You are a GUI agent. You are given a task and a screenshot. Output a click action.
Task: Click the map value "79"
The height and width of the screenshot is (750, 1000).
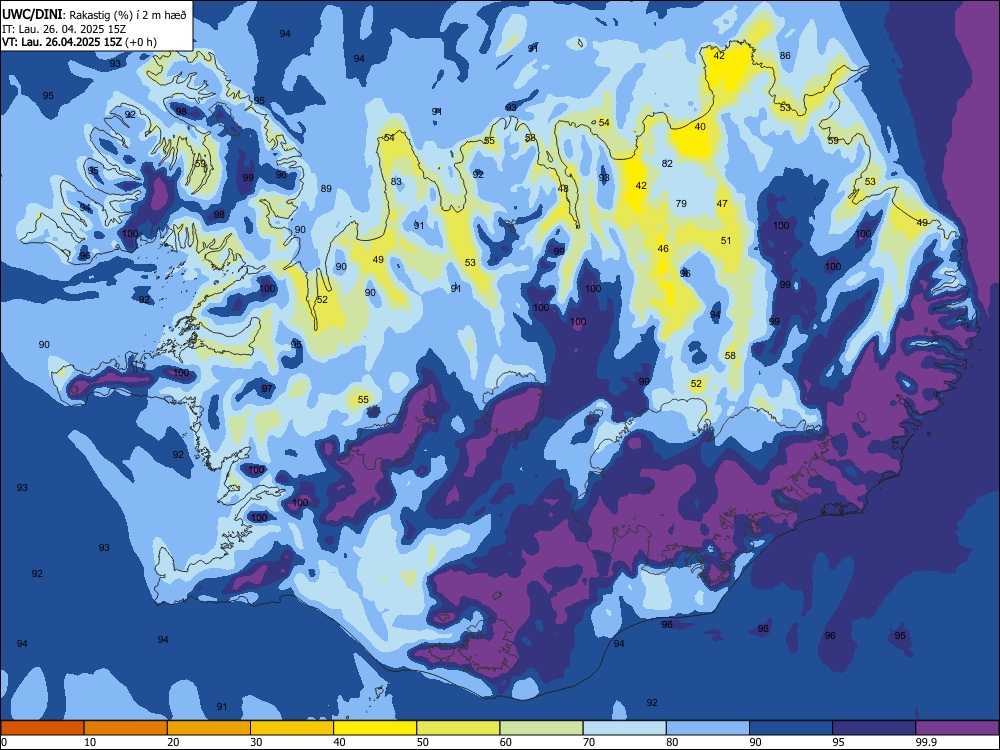click(x=681, y=203)
